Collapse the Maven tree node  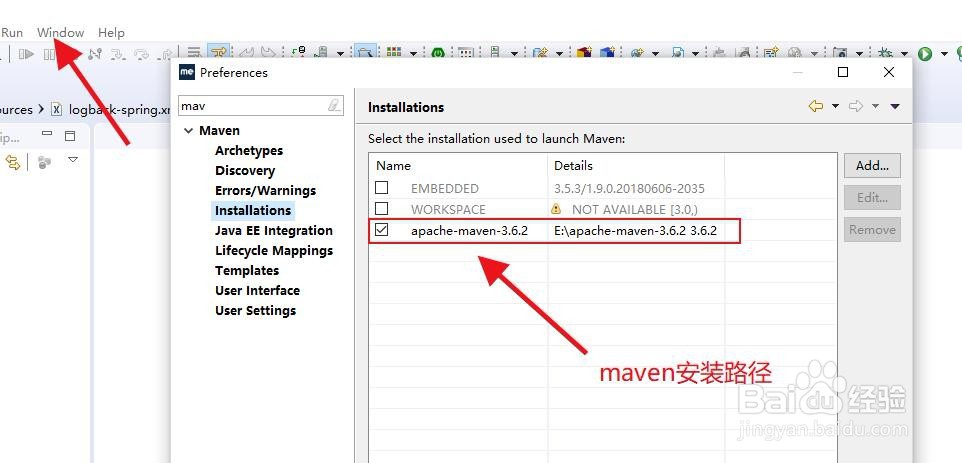(x=188, y=131)
